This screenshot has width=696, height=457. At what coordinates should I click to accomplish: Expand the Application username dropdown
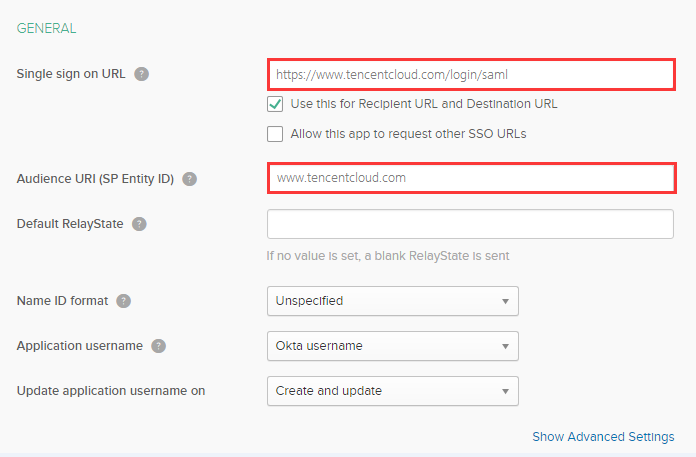click(392, 346)
